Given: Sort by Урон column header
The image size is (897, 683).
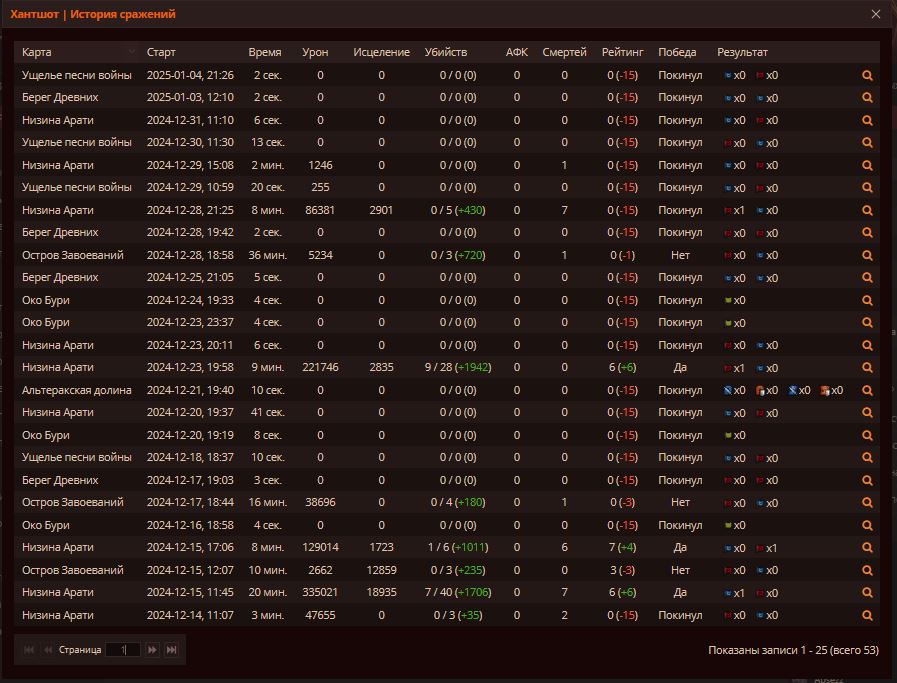Looking at the screenshot, I should pyautogui.click(x=315, y=52).
